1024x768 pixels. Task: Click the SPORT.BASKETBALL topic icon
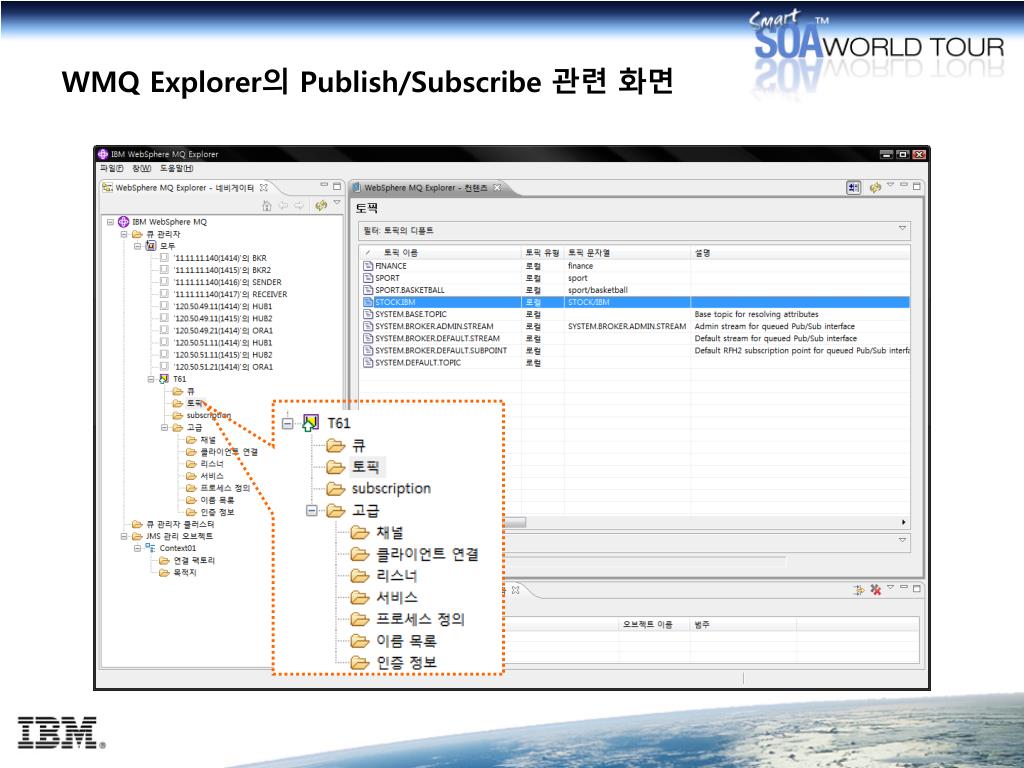coord(368,290)
